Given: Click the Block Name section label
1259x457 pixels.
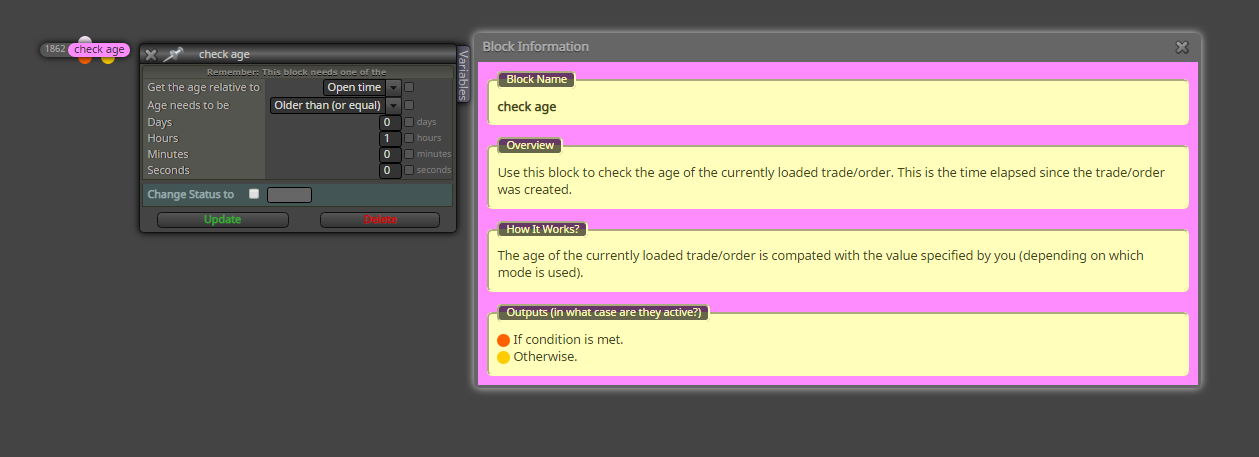Looking at the screenshot, I should coord(536,79).
